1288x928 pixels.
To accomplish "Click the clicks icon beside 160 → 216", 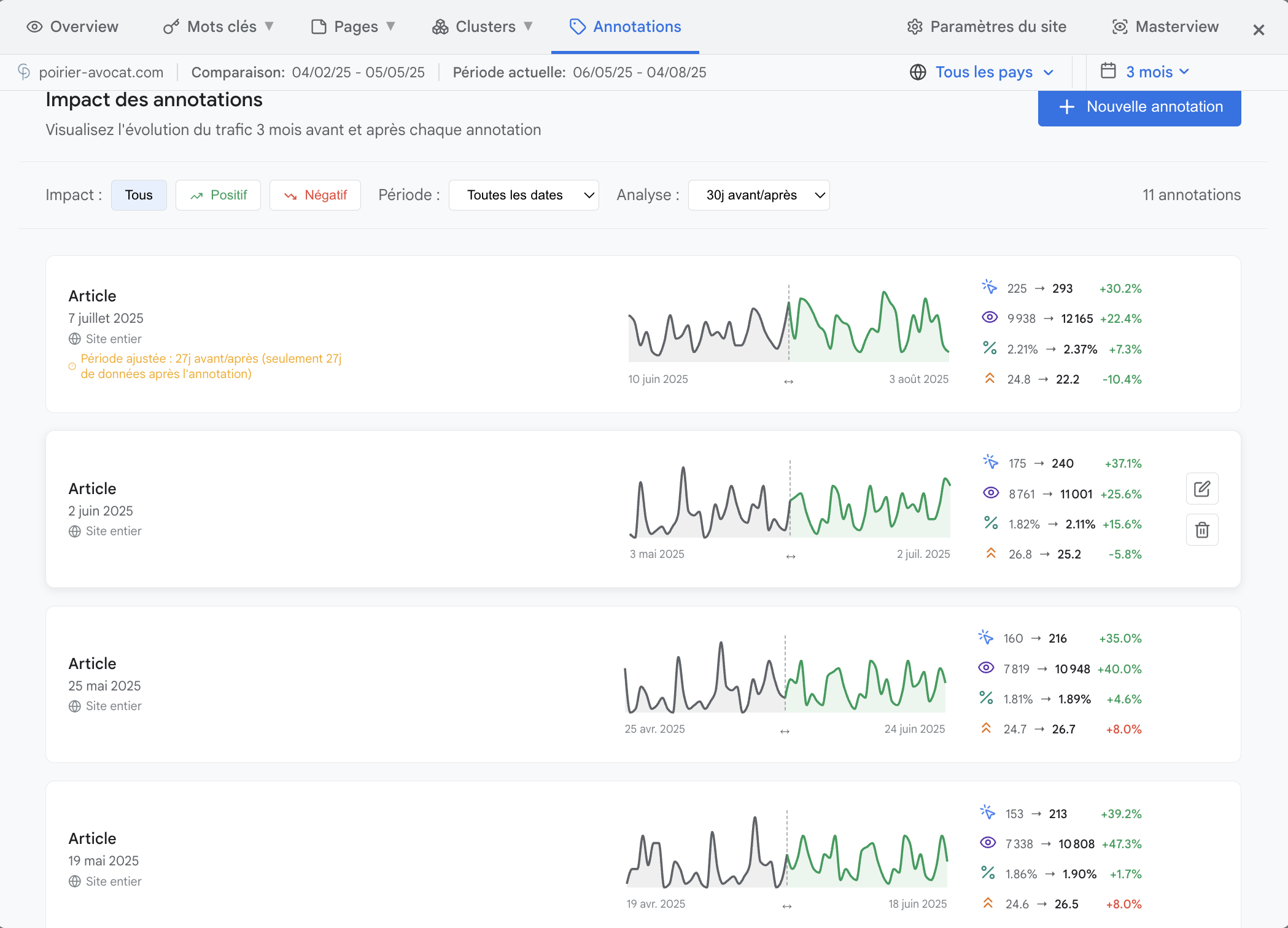I will (x=985, y=637).
